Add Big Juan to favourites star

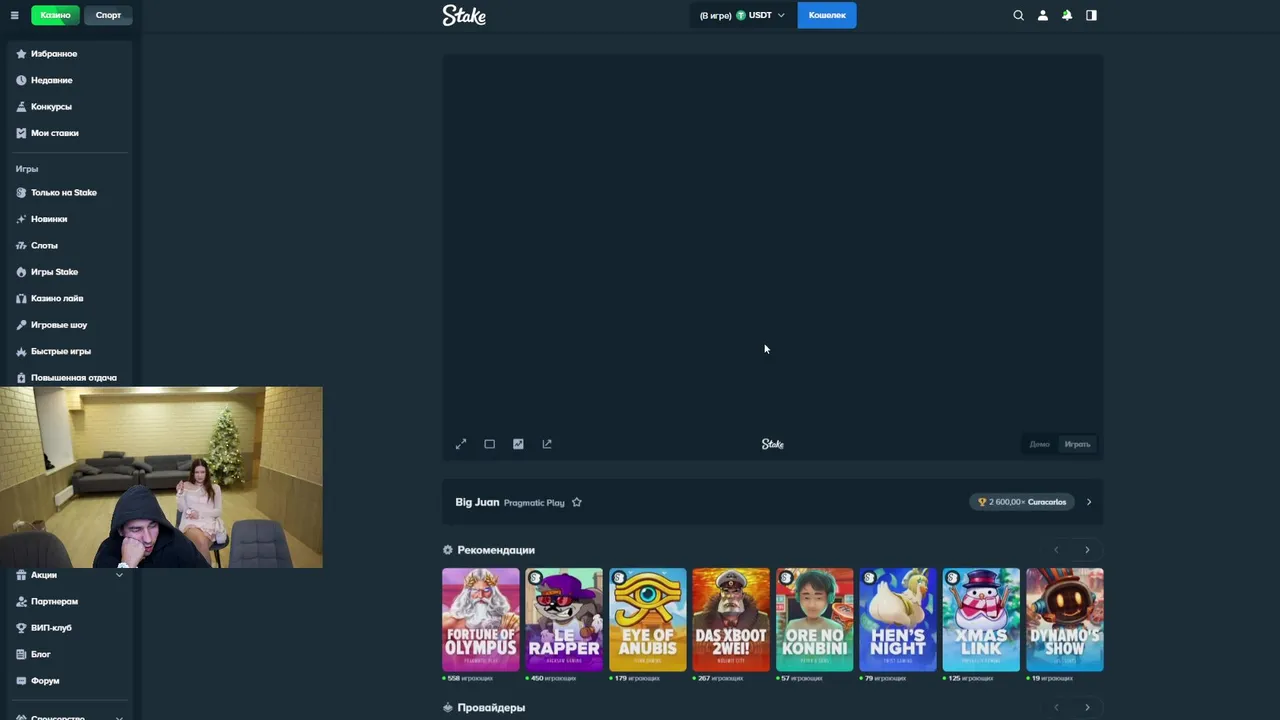[x=577, y=502]
